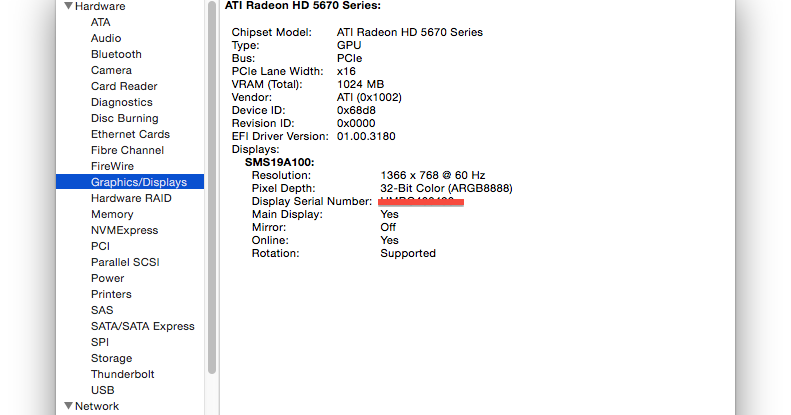Select SPI in the sidebar
The height and width of the screenshot is (415, 791).
click(100, 342)
